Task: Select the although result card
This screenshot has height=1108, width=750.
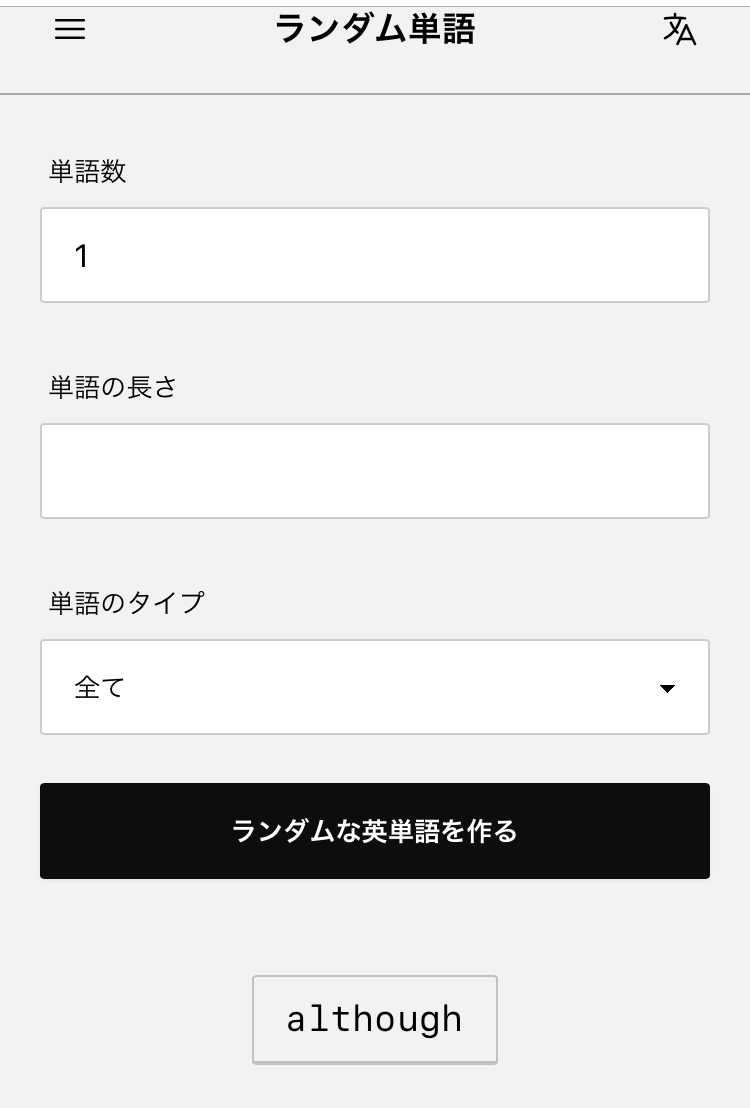Action: click(x=375, y=1019)
